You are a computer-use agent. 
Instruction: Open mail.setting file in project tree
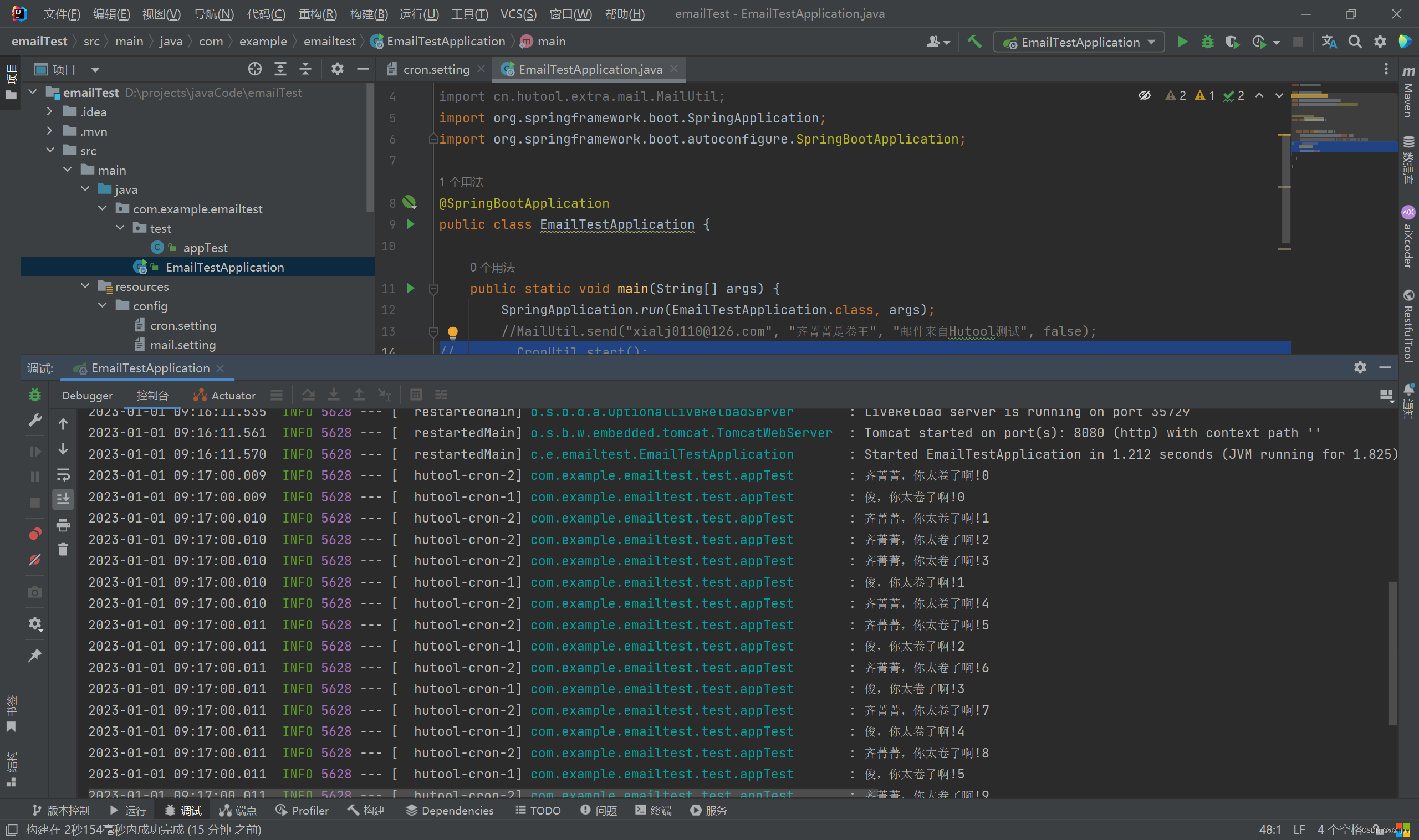point(182,345)
